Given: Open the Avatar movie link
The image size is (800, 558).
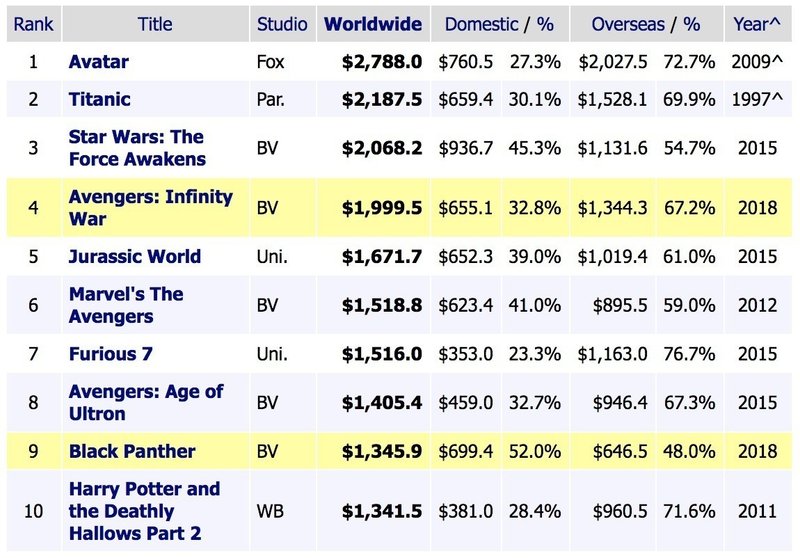Looking at the screenshot, I should click(x=98, y=62).
